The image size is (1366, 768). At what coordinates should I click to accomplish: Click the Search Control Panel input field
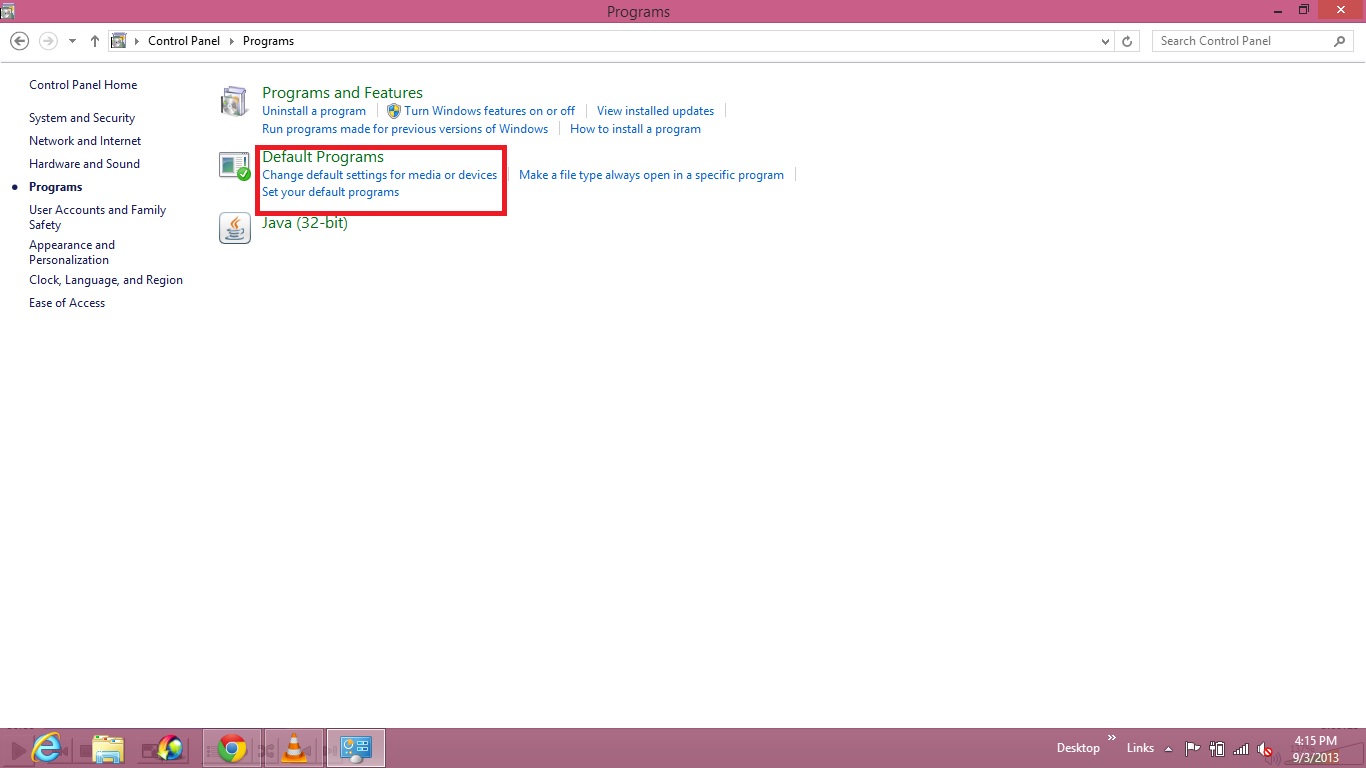coord(1240,41)
